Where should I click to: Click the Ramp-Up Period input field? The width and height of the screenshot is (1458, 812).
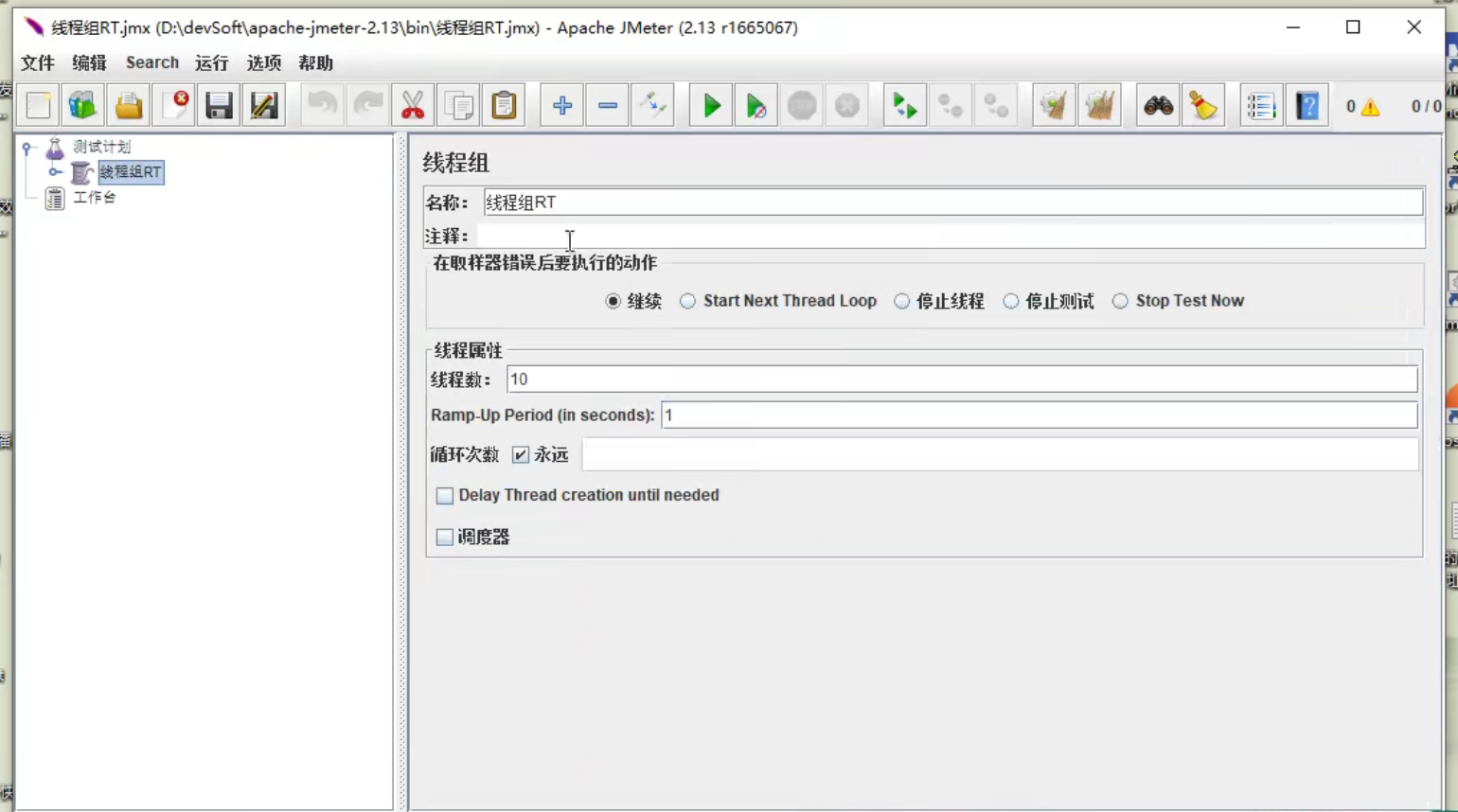click(1039, 415)
